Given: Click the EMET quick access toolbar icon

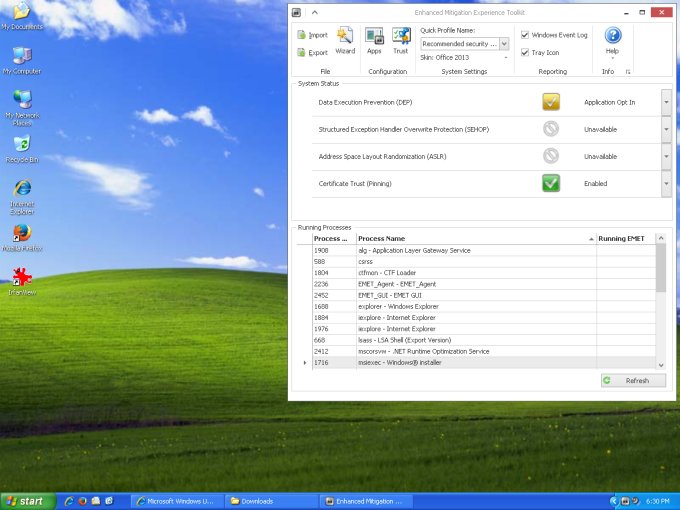Looking at the screenshot, I should [x=296, y=13].
